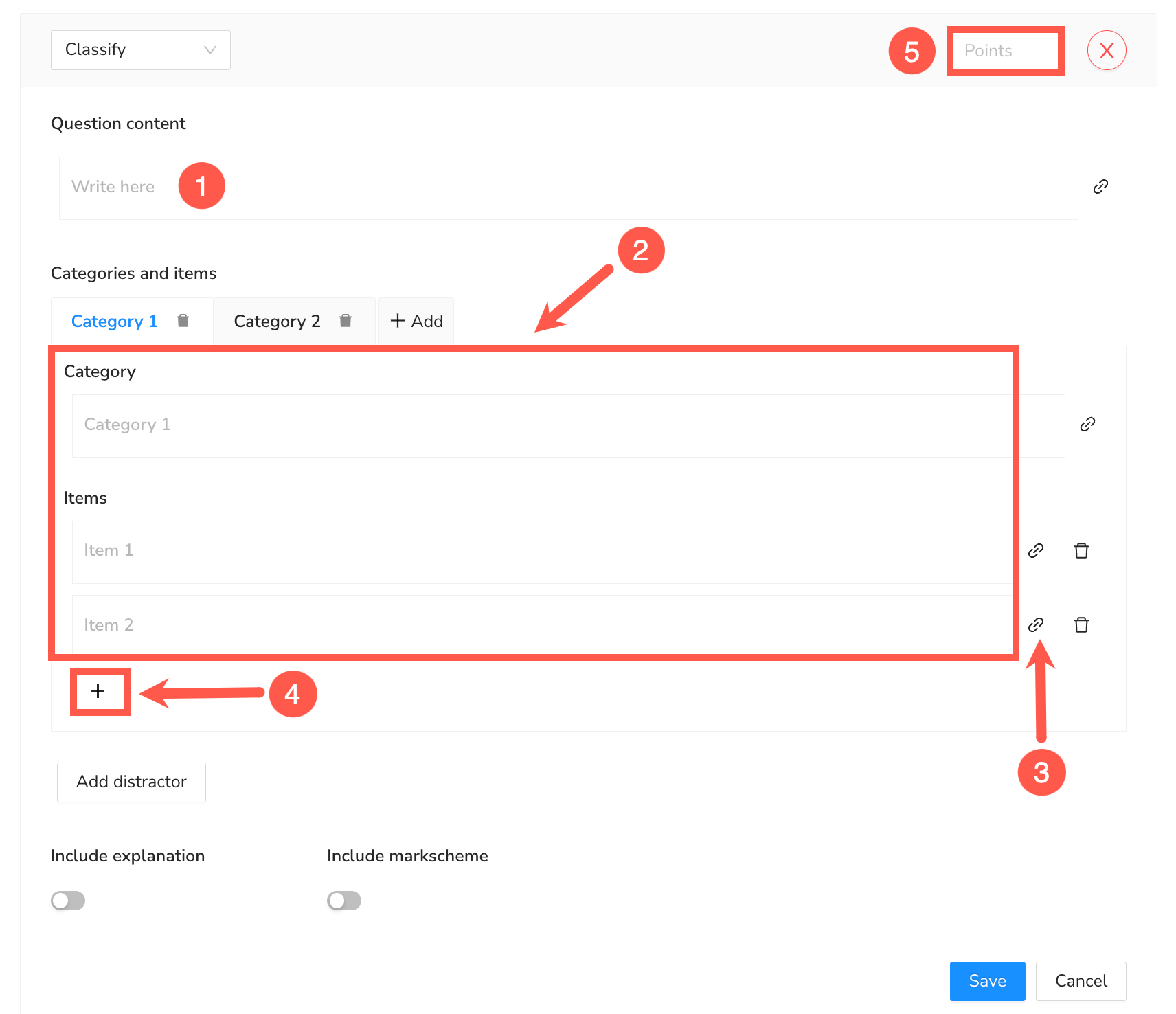Click the link icon beside Category 1 field

coord(1087,425)
